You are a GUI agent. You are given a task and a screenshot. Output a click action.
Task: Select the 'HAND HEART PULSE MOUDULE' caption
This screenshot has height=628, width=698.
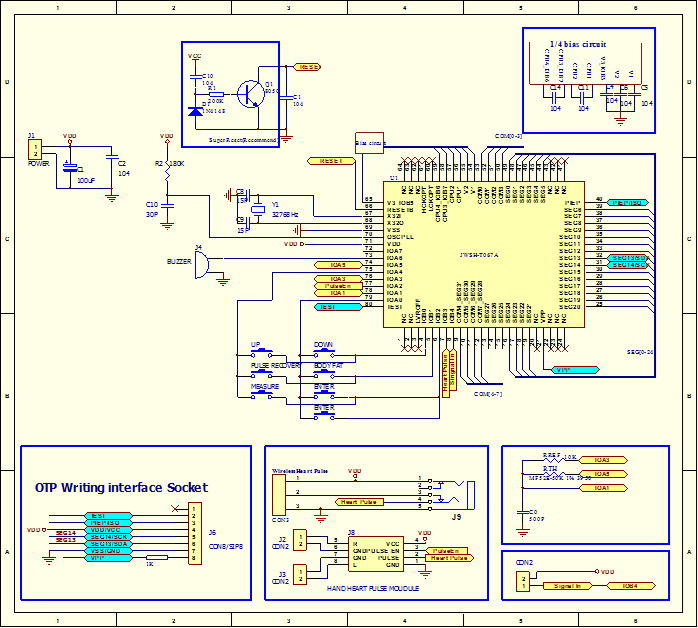coord(373,588)
